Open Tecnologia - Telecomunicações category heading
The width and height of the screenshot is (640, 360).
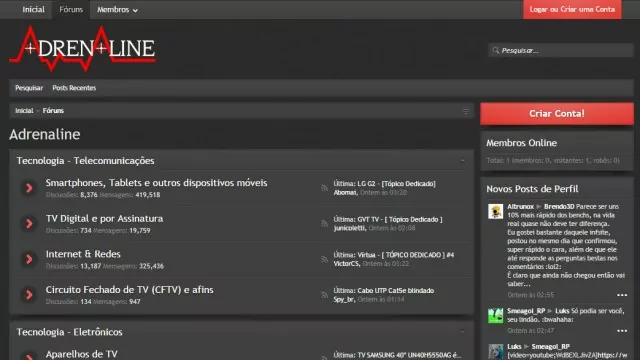85,161
